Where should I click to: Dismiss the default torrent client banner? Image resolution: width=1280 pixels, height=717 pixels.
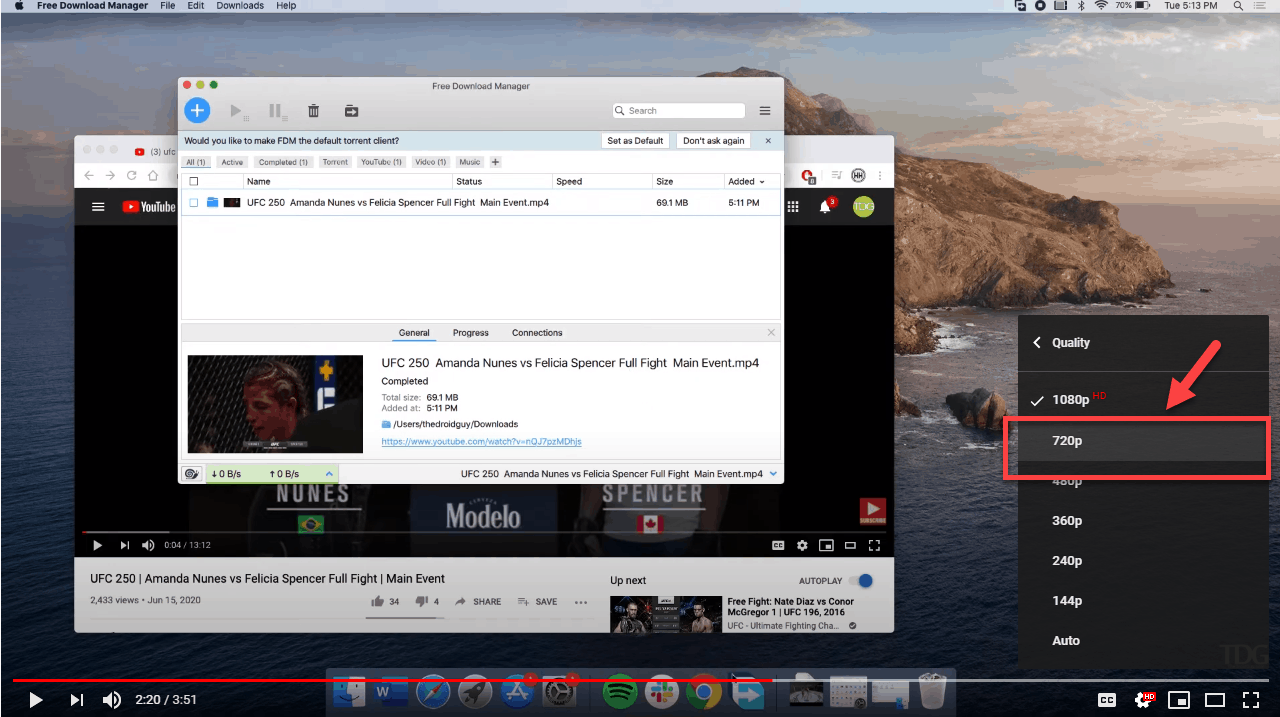click(x=768, y=141)
